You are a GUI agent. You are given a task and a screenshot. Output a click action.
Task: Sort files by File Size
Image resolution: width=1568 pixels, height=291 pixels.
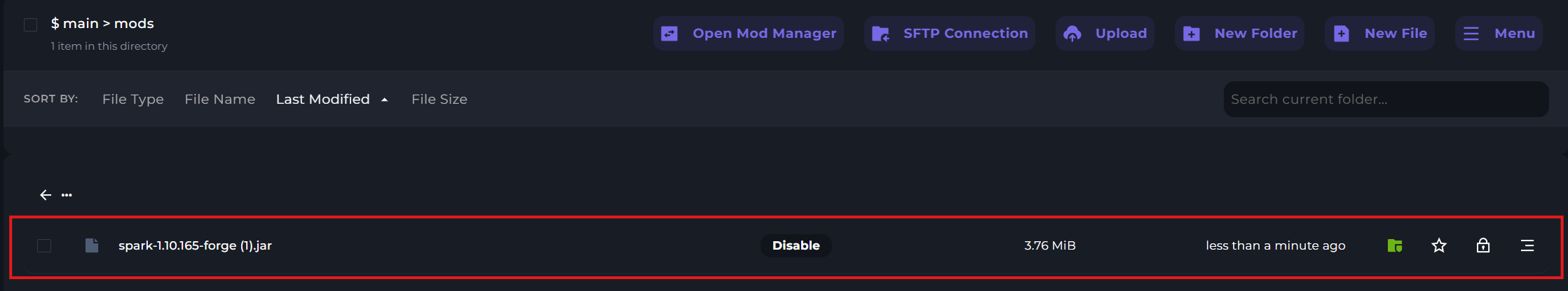pos(439,100)
